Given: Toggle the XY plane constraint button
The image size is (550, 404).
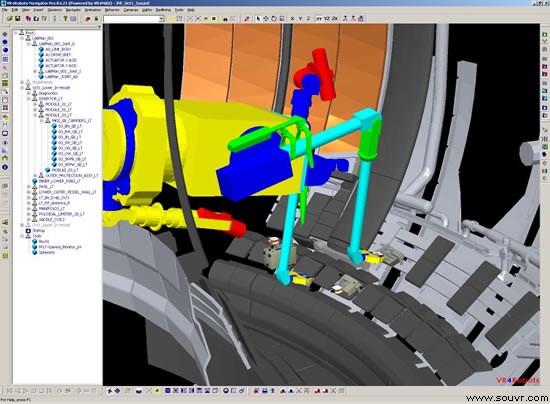Looking at the screenshot, I should pyautogui.click(x=319, y=19).
